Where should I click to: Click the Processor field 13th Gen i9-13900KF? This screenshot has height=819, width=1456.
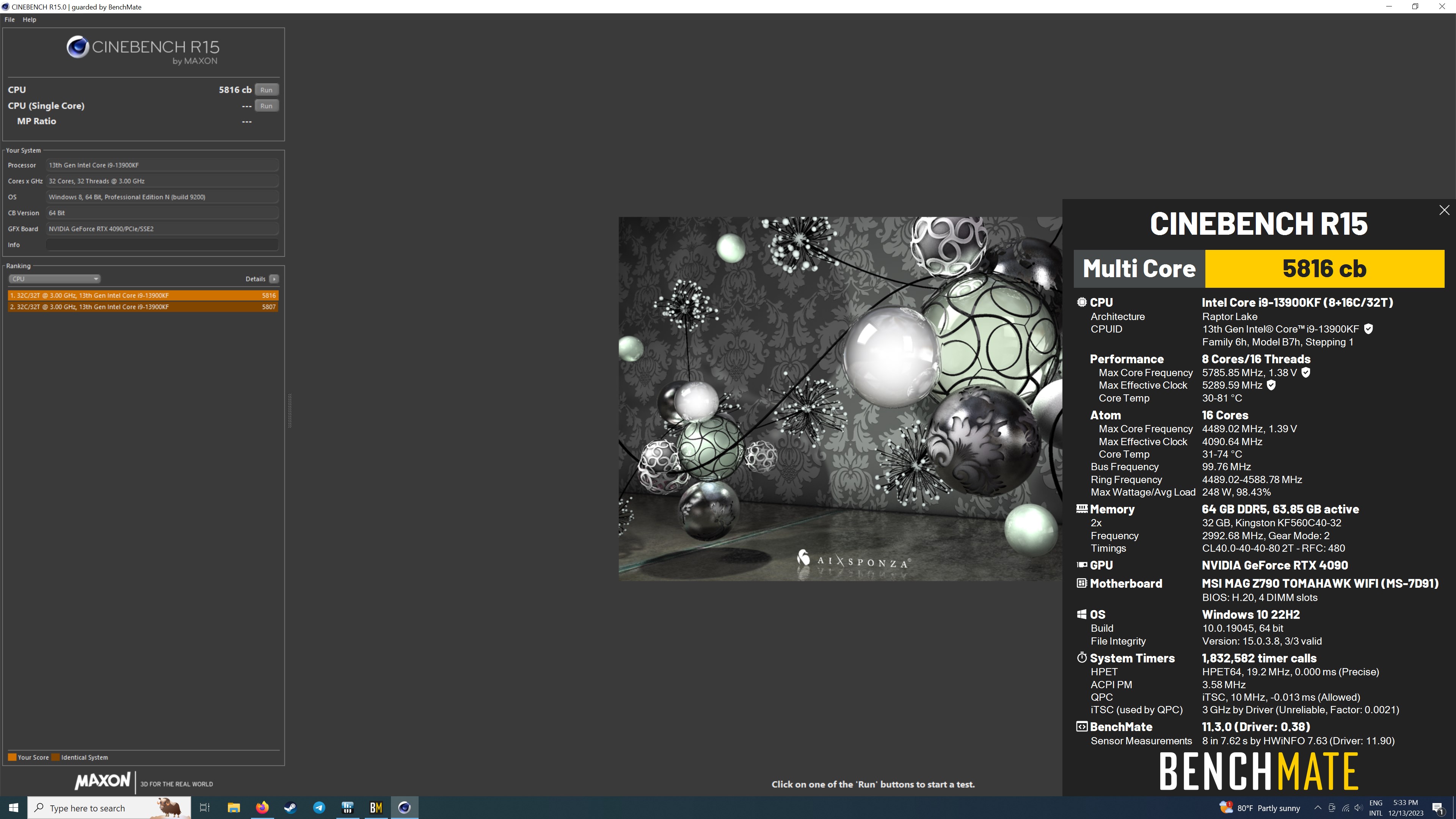pos(162,165)
